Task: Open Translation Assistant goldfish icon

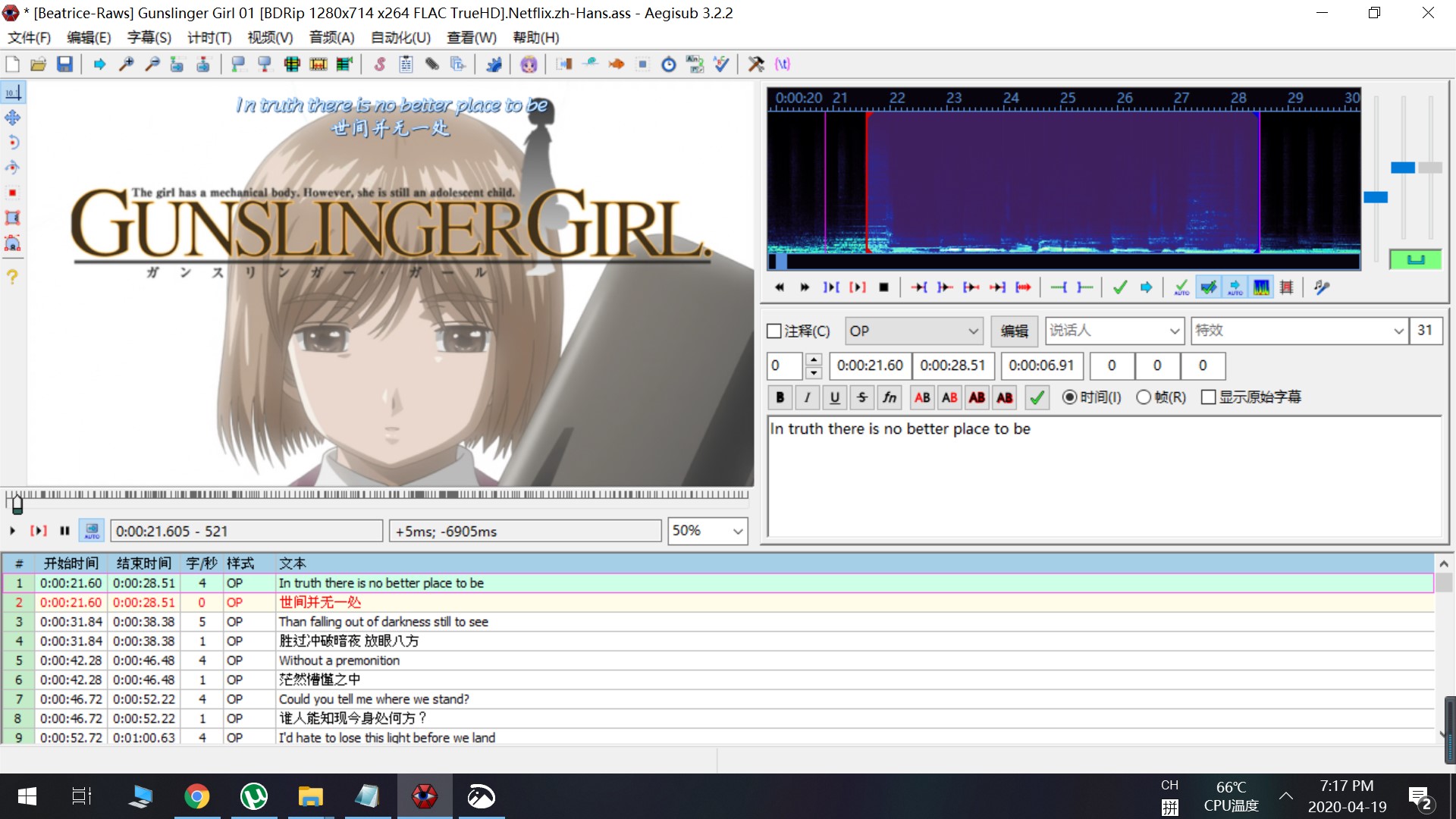Action: 616,64
